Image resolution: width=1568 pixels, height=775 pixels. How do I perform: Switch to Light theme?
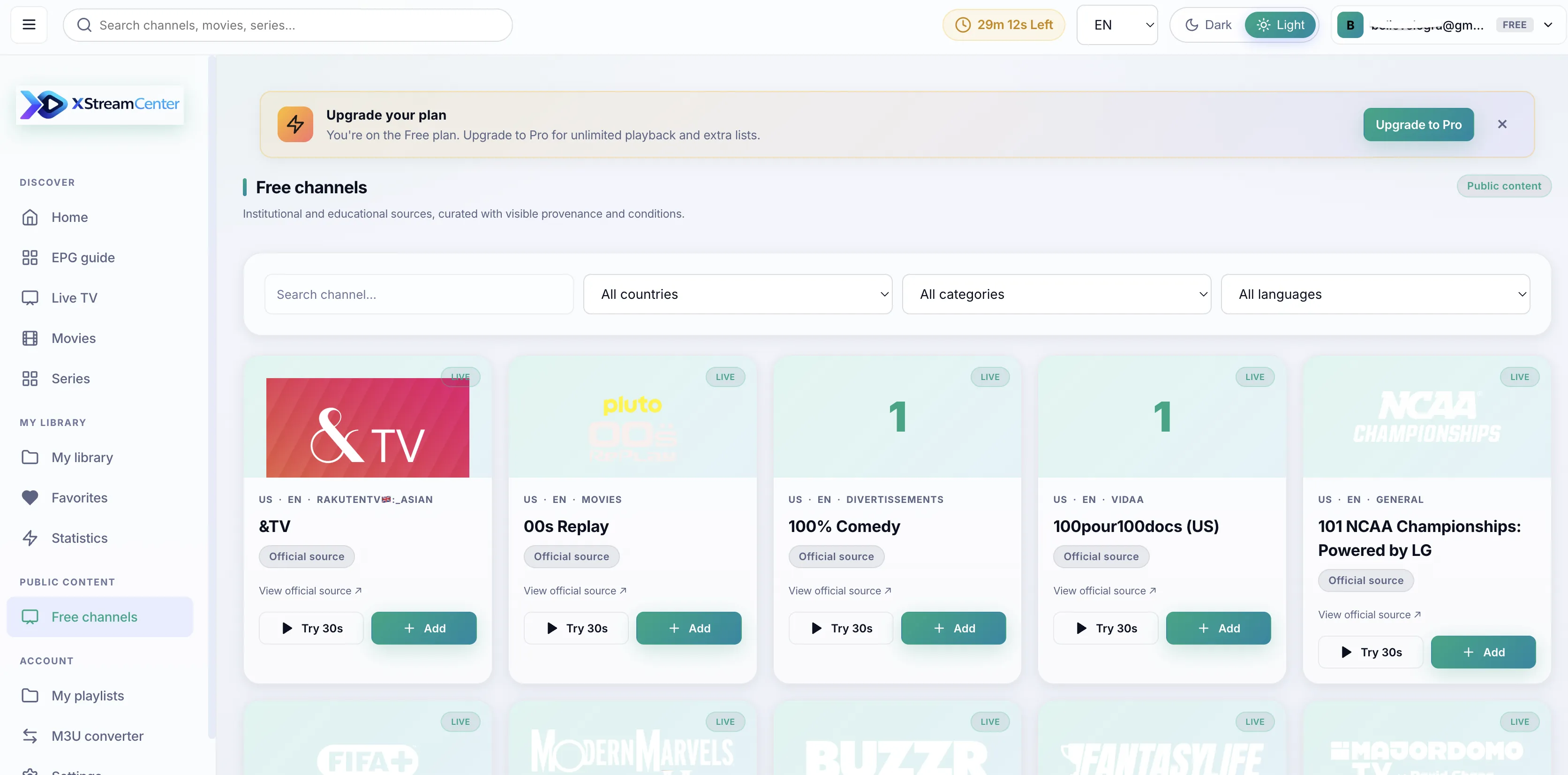click(1280, 25)
